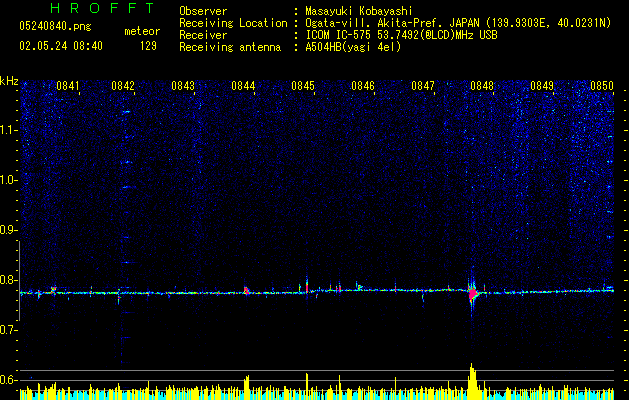
Task: Select the ICOM IC-575 receiver text
Action: [x=401, y=35]
